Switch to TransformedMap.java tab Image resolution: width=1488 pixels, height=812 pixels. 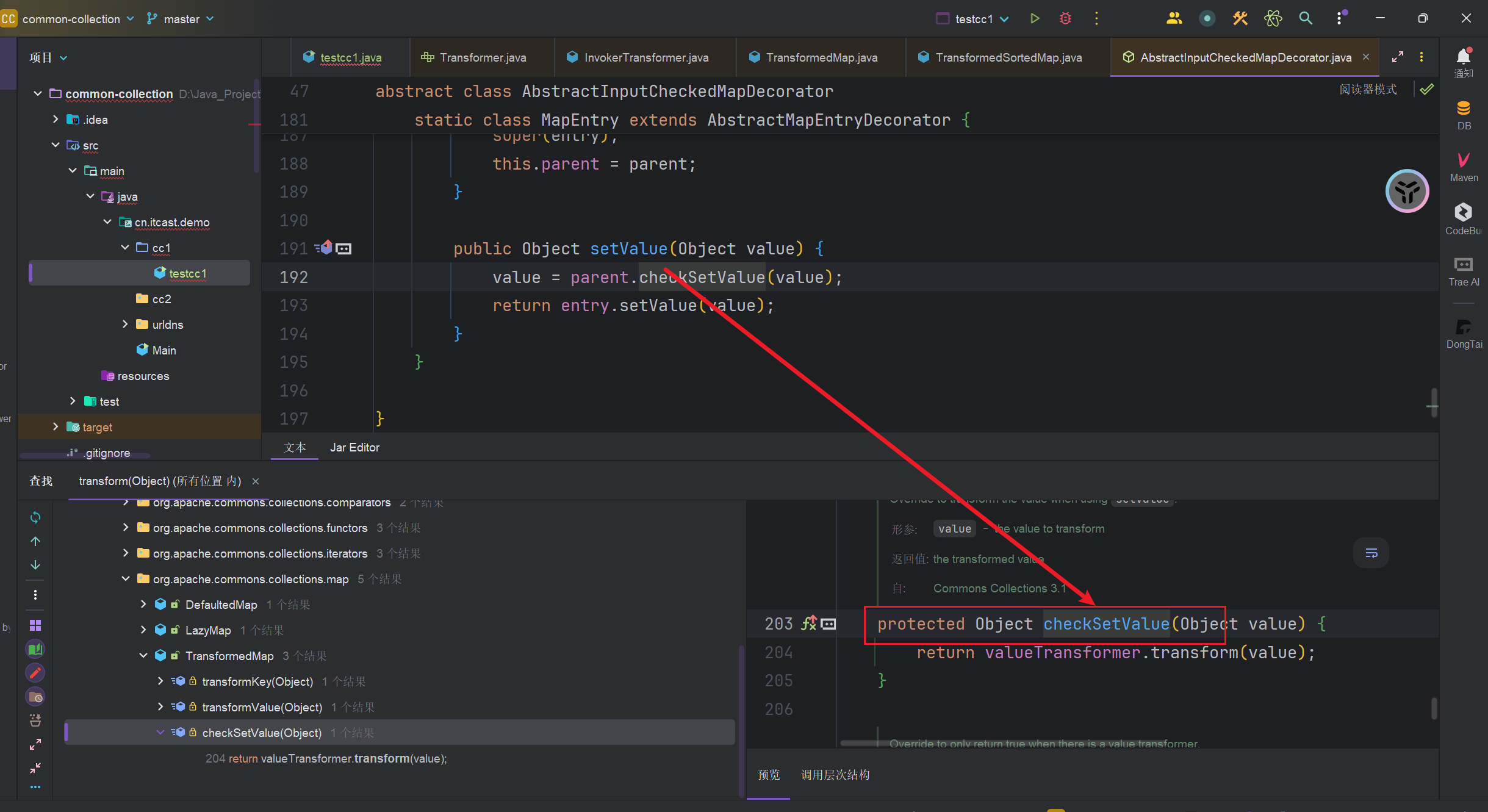tap(821, 57)
